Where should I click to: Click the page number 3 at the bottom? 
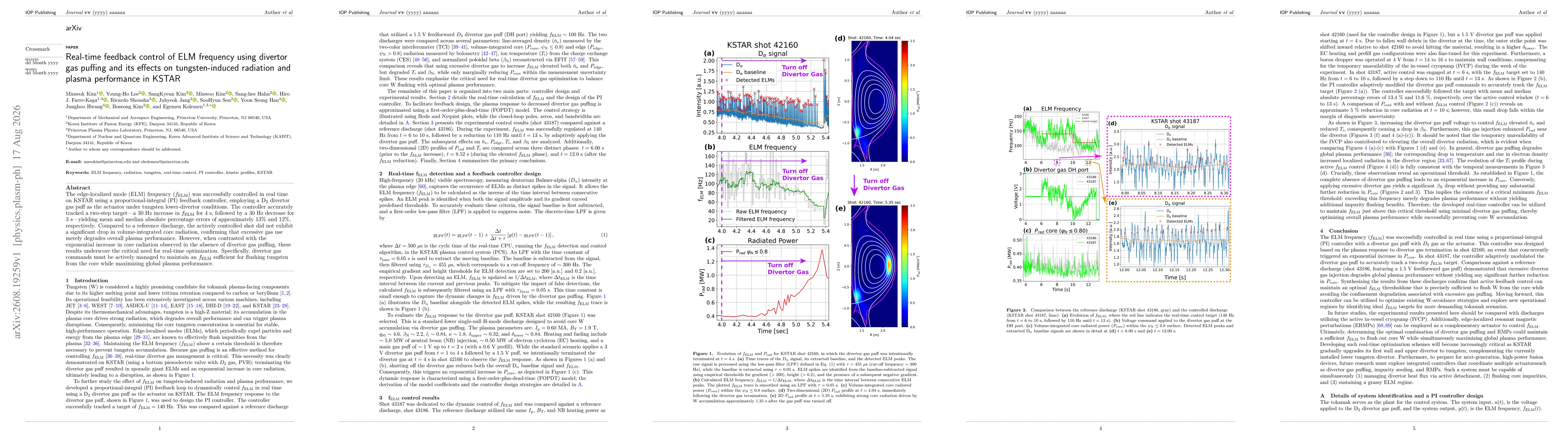click(787, 429)
